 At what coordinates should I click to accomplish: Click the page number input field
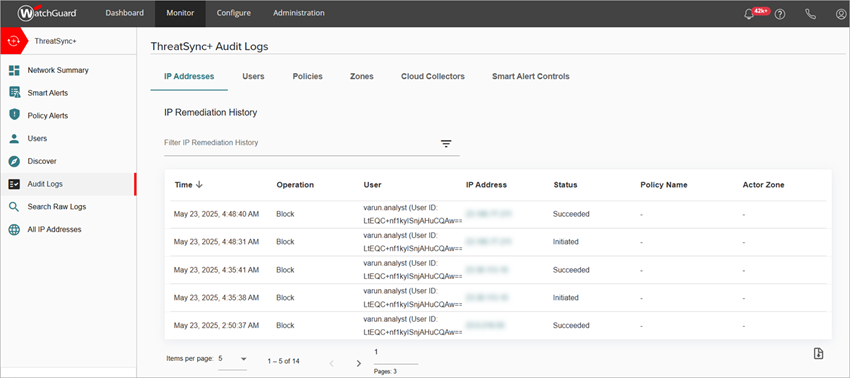396,354
